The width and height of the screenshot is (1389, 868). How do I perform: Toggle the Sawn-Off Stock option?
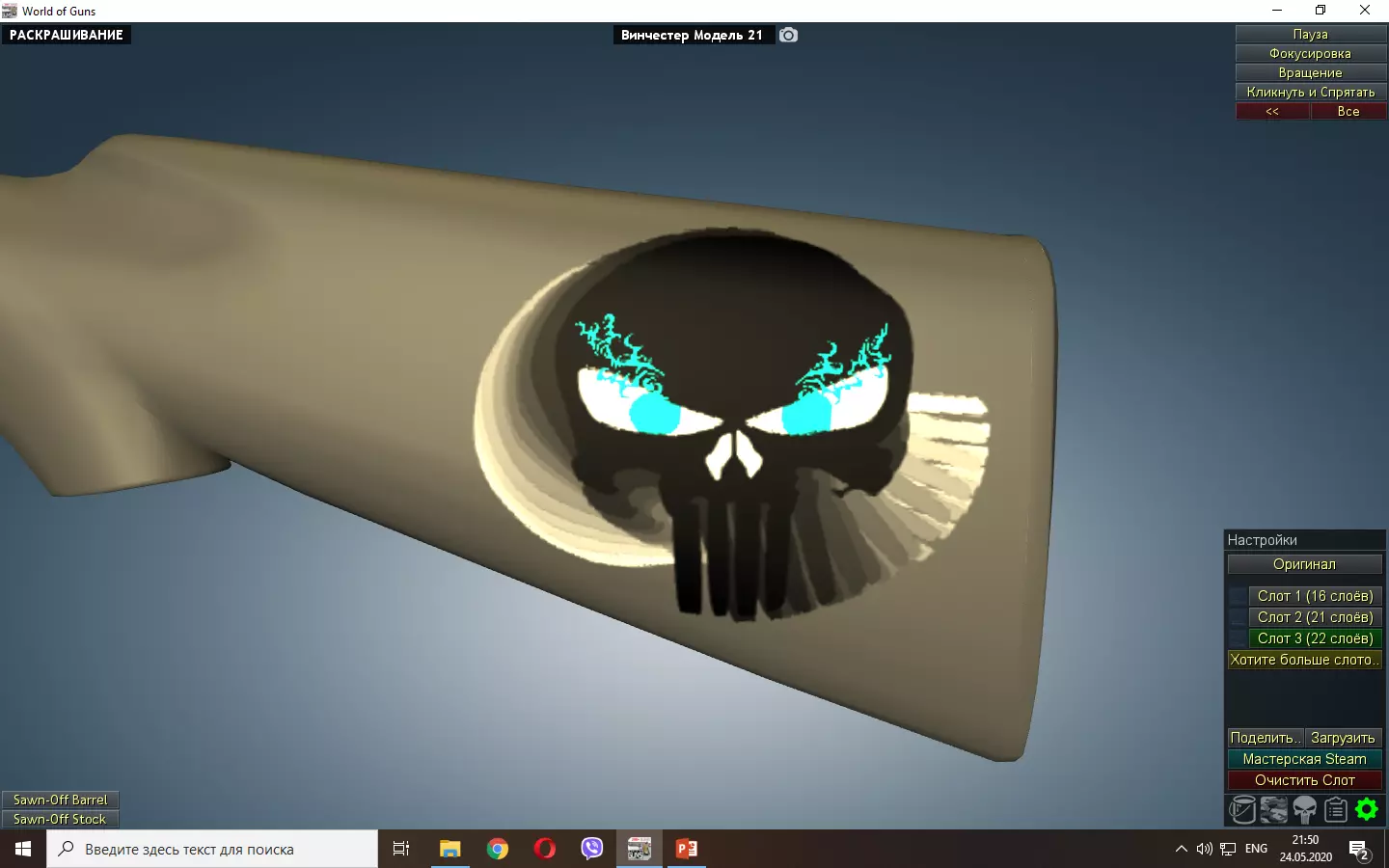pyautogui.click(x=60, y=819)
